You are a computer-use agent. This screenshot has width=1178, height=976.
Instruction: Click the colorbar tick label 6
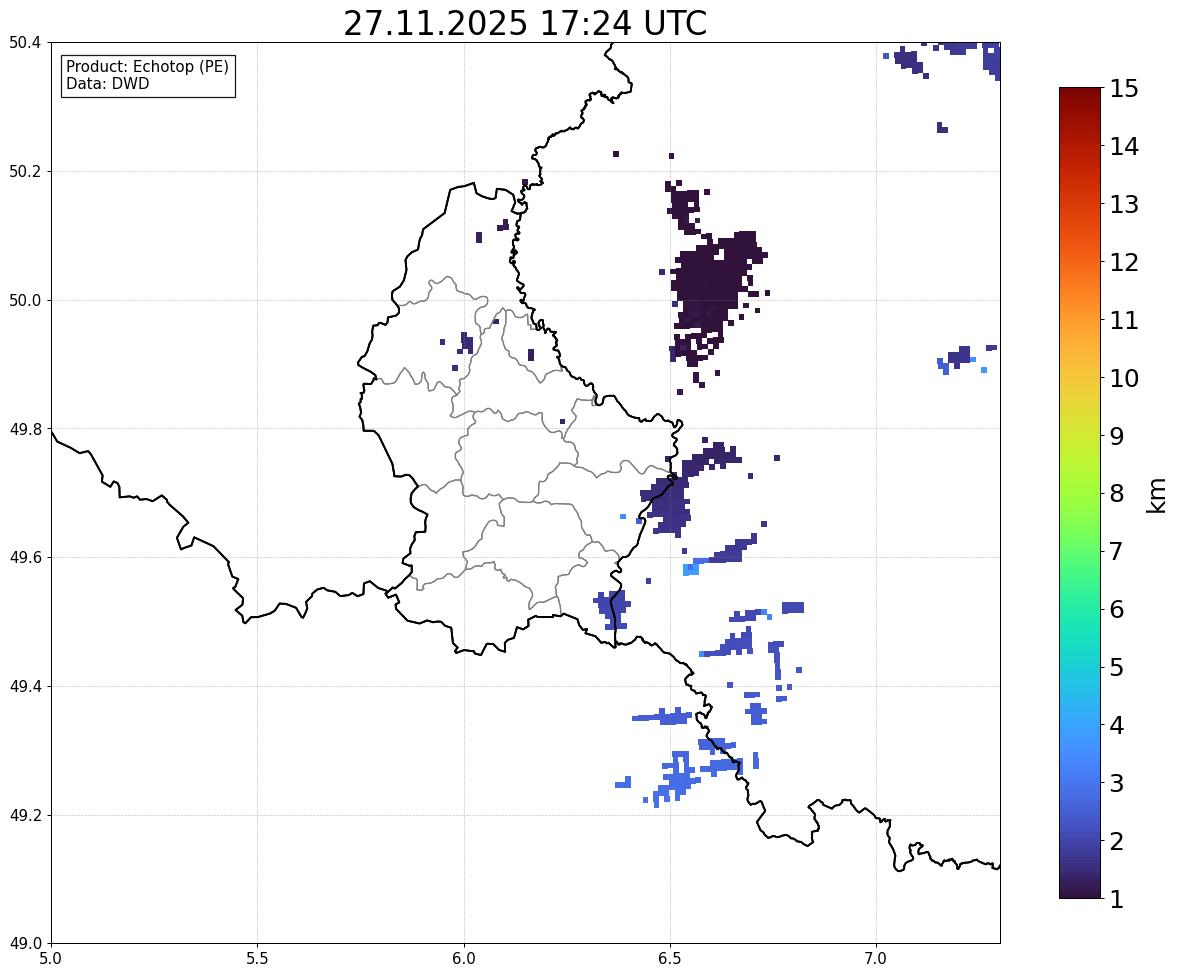pyautogui.click(x=1116, y=609)
